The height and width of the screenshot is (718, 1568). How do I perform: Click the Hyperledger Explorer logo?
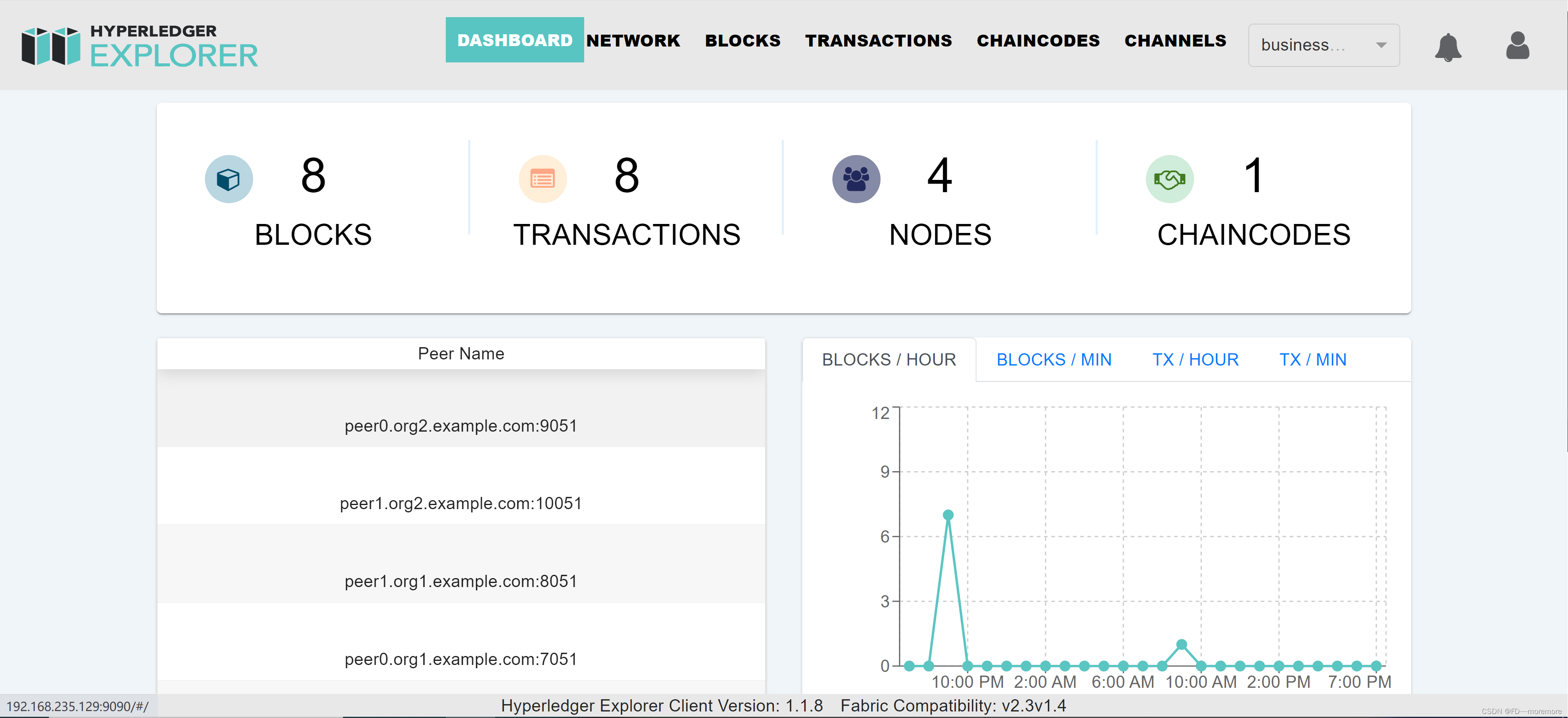pos(140,46)
